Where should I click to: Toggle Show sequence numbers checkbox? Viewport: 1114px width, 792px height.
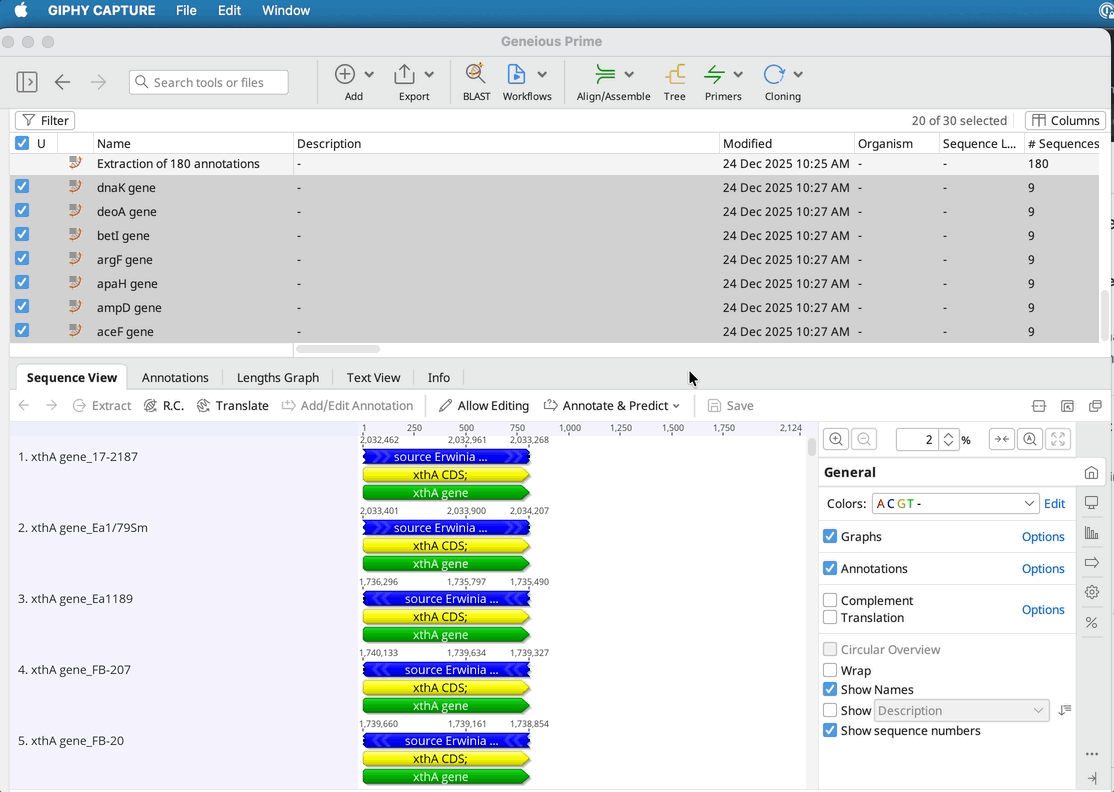[830, 731]
